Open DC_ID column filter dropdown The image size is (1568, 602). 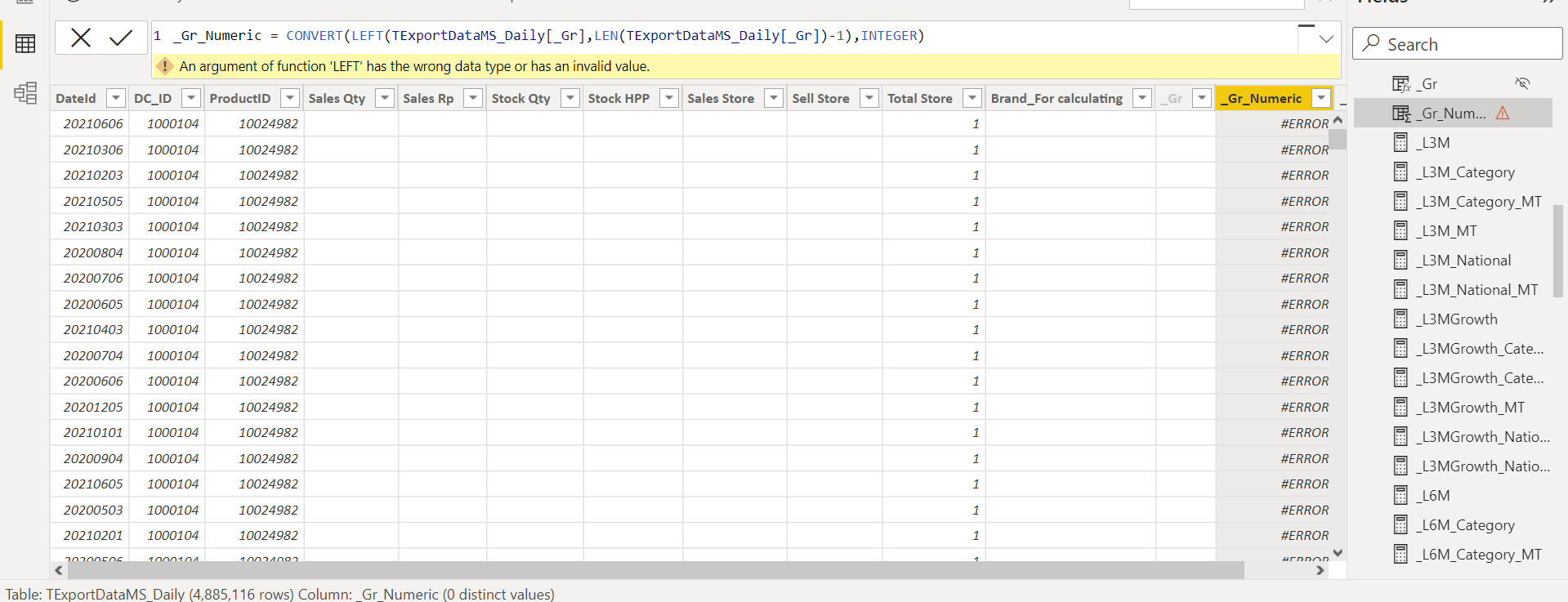191,98
